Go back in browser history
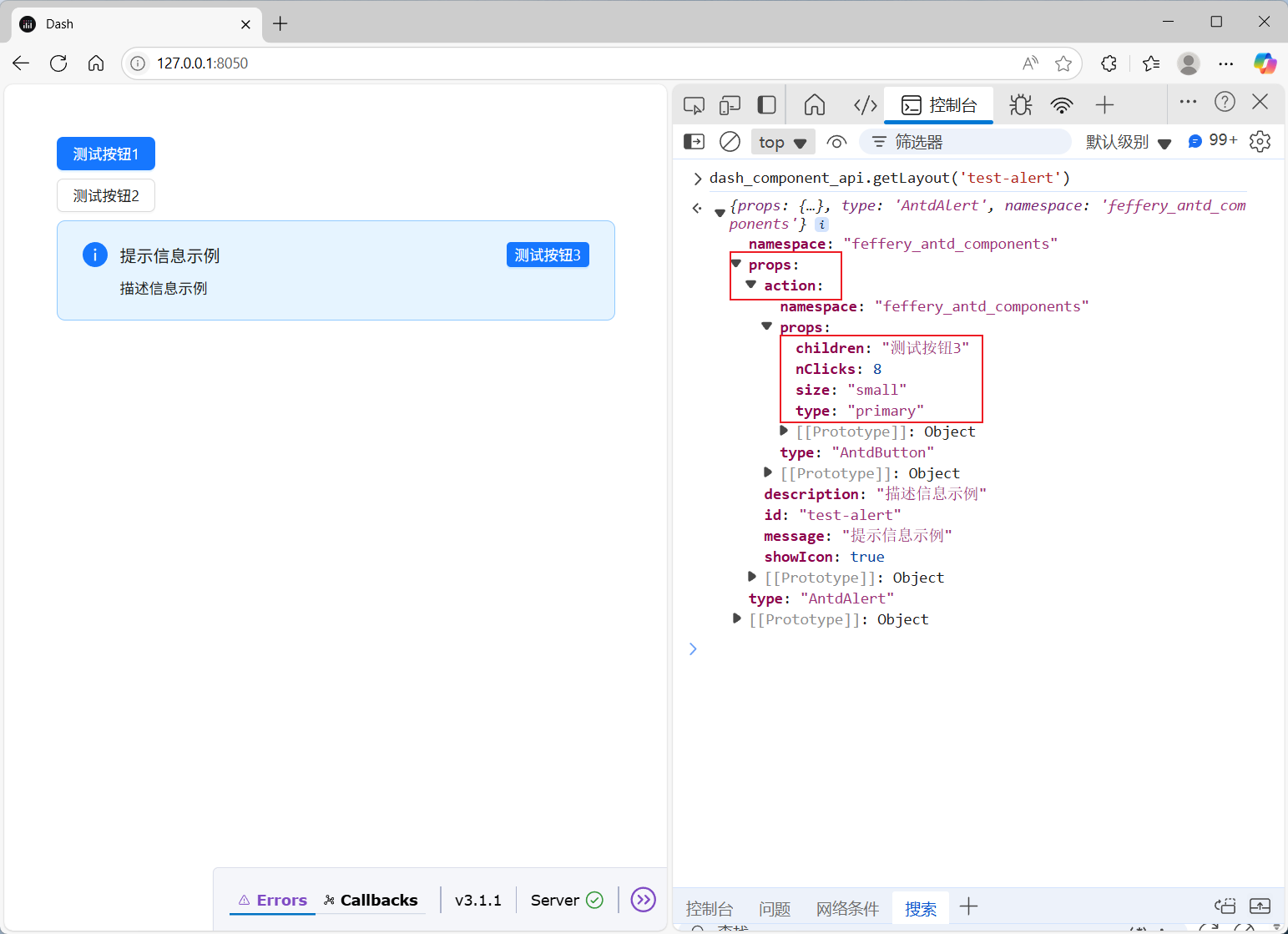1288x934 pixels. point(21,63)
